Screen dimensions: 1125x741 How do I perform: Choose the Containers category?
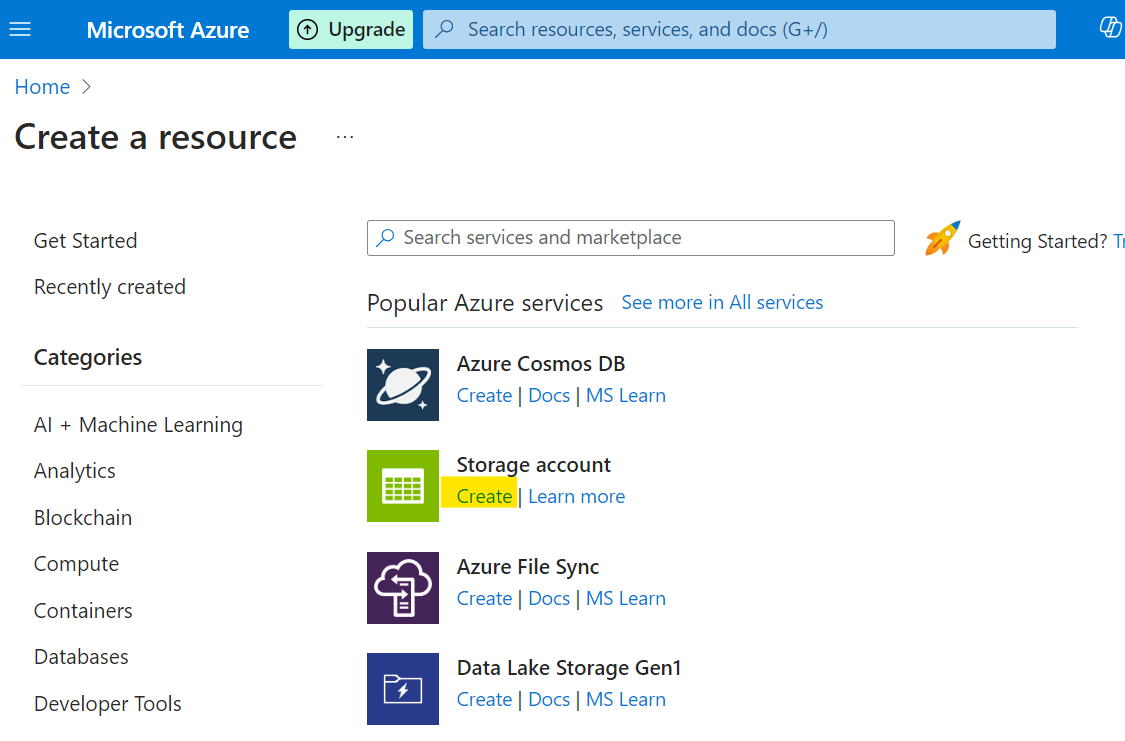point(83,611)
